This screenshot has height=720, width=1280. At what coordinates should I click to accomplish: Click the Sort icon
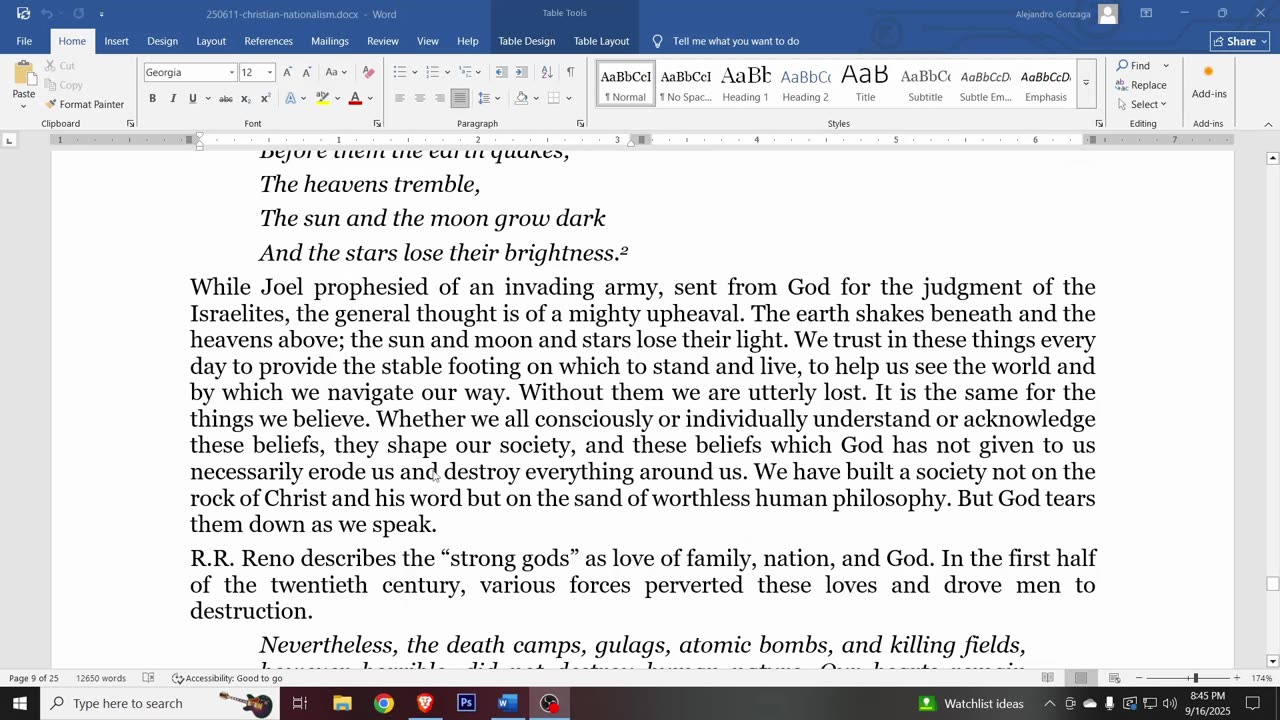[546, 72]
